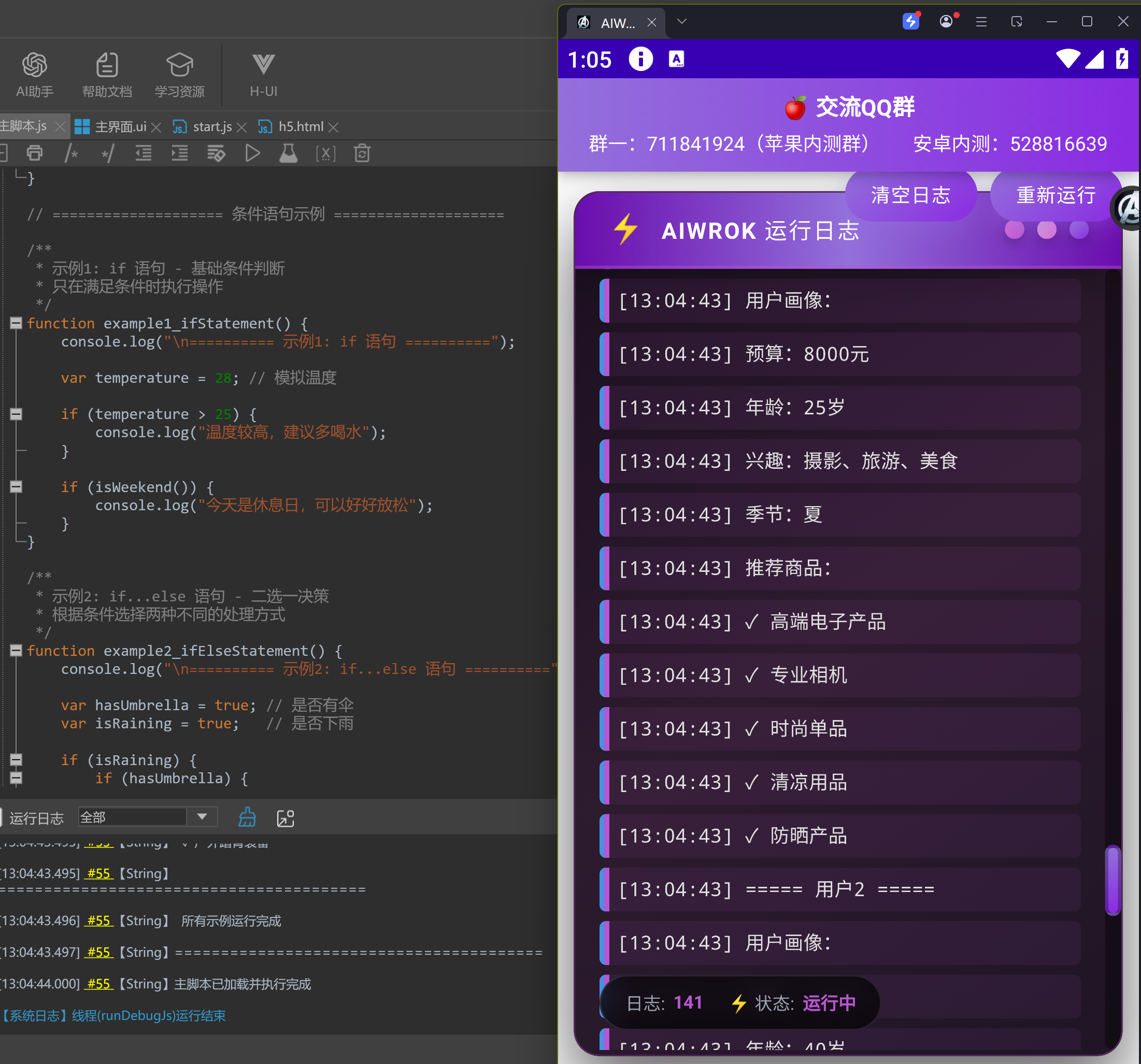Tap the 重新运行 button
Viewport: 1141px width, 1064px height.
(x=1056, y=195)
